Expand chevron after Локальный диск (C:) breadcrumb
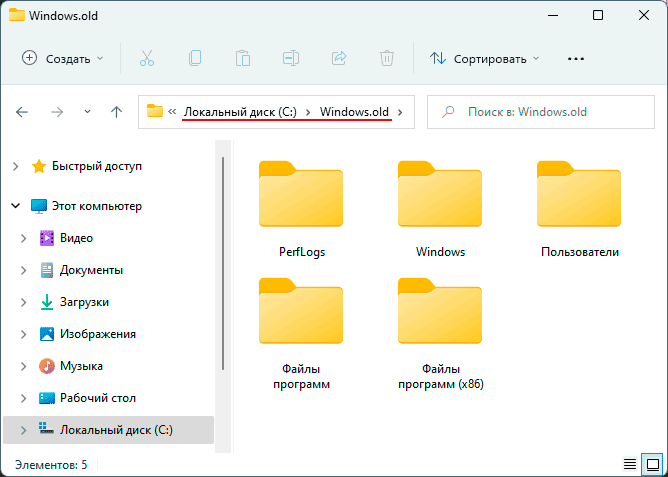The image size is (668, 477). pos(308,112)
